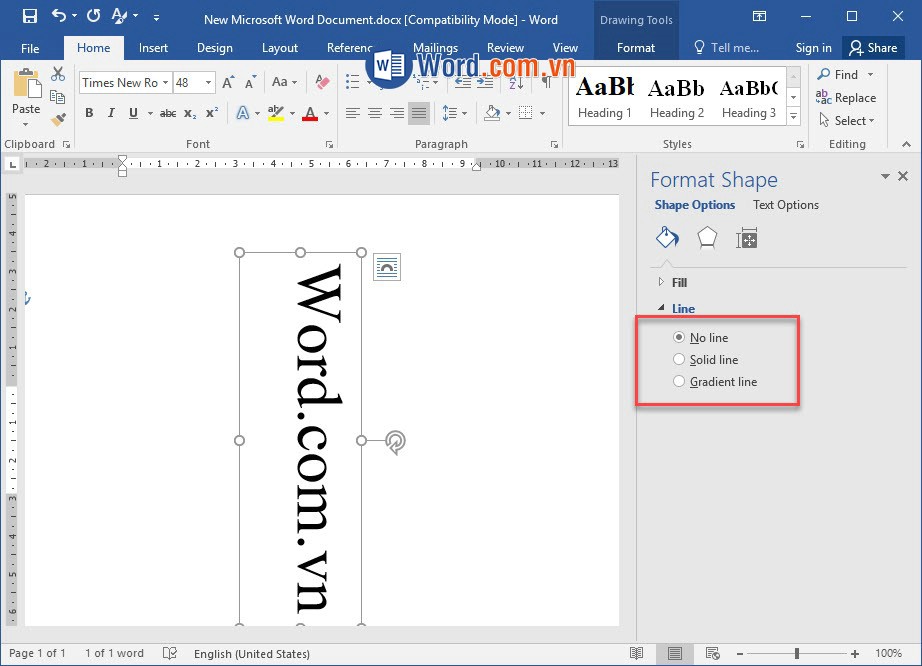
Task: Click the Copy icon in Clipboard
Action: (58, 97)
